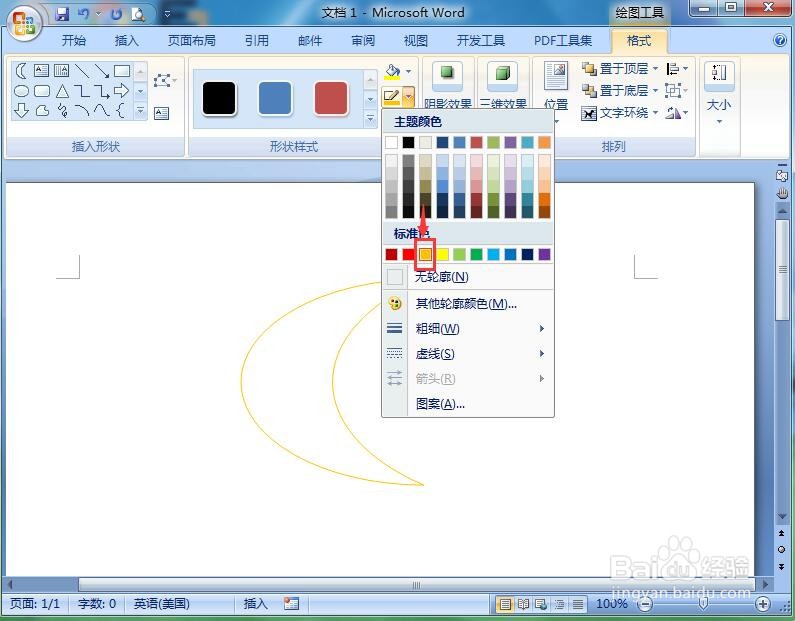The height and width of the screenshot is (621, 795).
Task: Click the Redo icon
Action: coord(116,14)
